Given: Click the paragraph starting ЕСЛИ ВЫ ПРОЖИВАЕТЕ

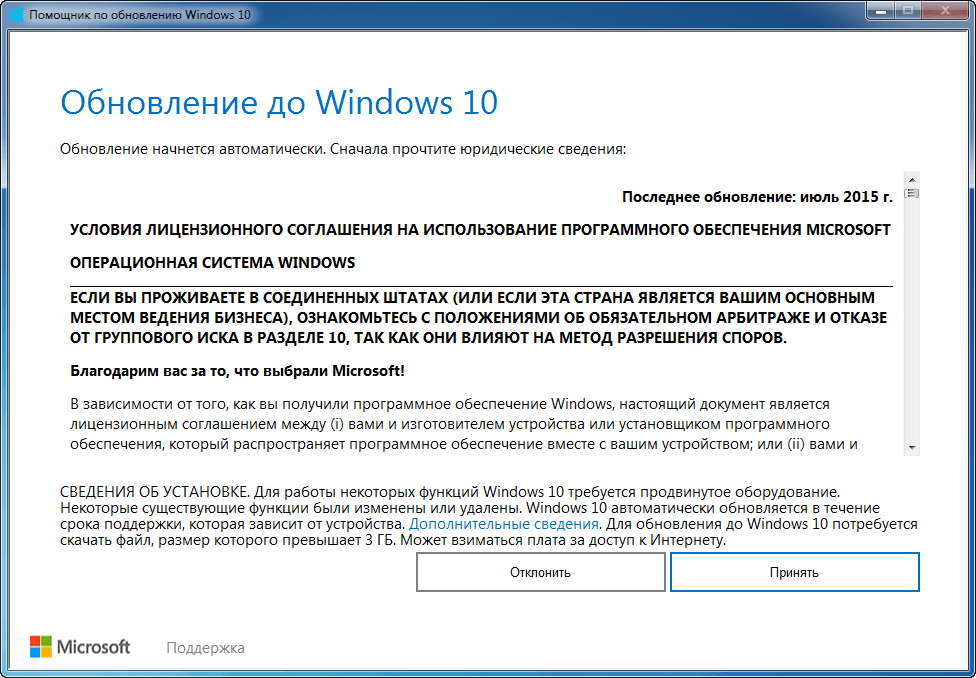Looking at the screenshot, I should click(479, 318).
